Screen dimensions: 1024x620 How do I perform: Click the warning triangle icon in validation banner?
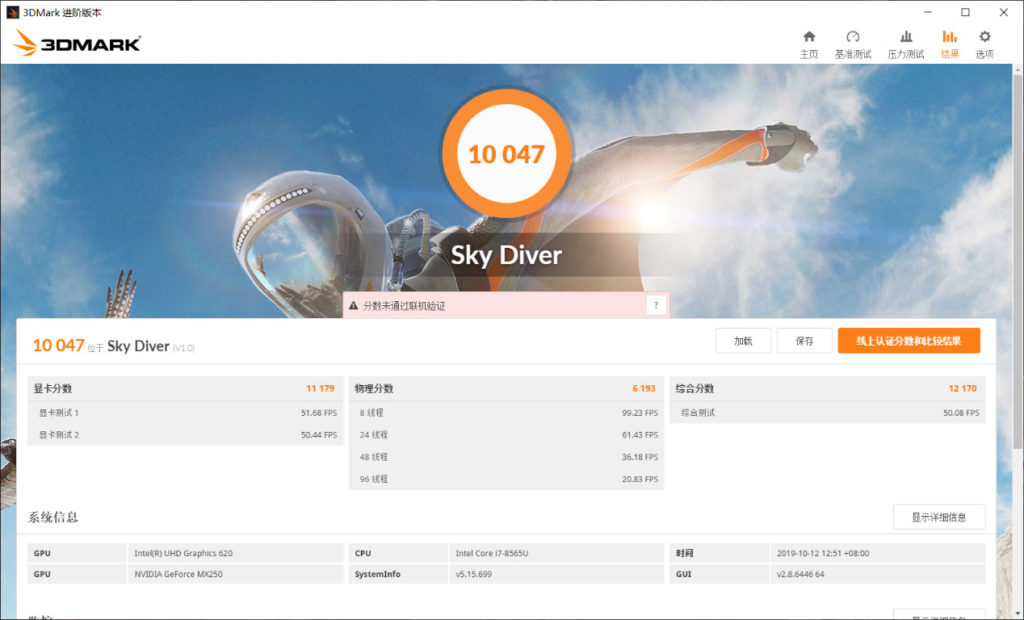353,305
